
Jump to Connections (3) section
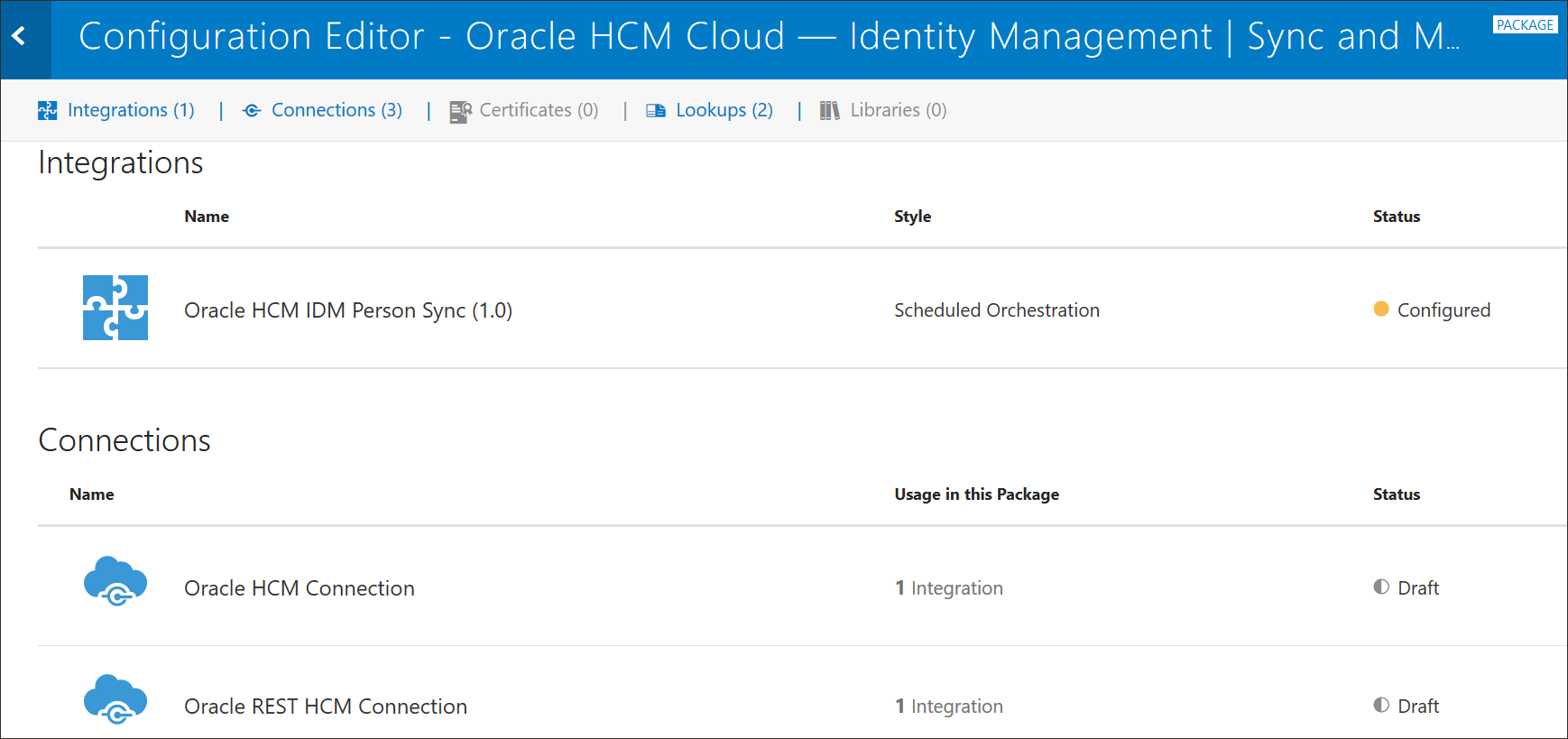tap(337, 110)
